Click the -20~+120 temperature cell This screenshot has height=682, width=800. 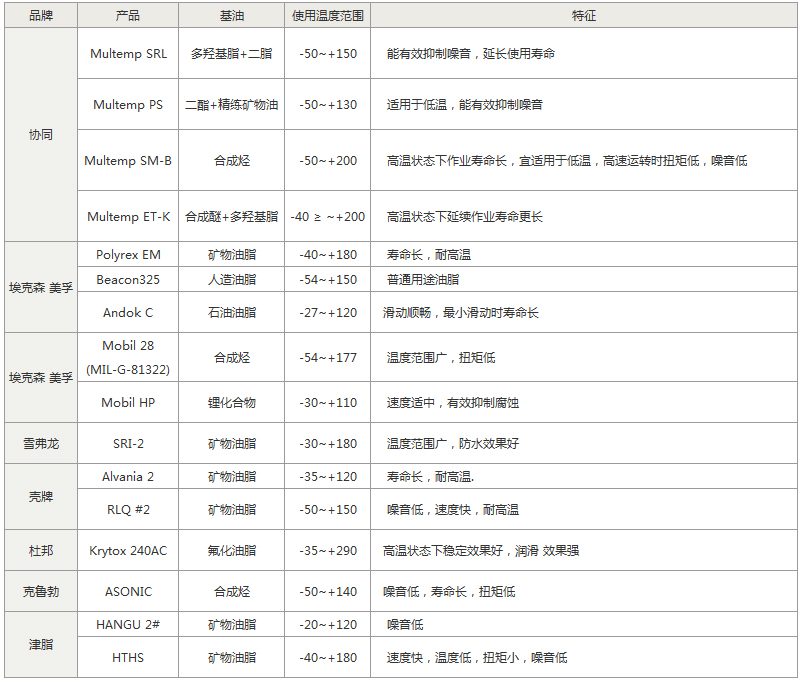pyautogui.click(x=328, y=624)
